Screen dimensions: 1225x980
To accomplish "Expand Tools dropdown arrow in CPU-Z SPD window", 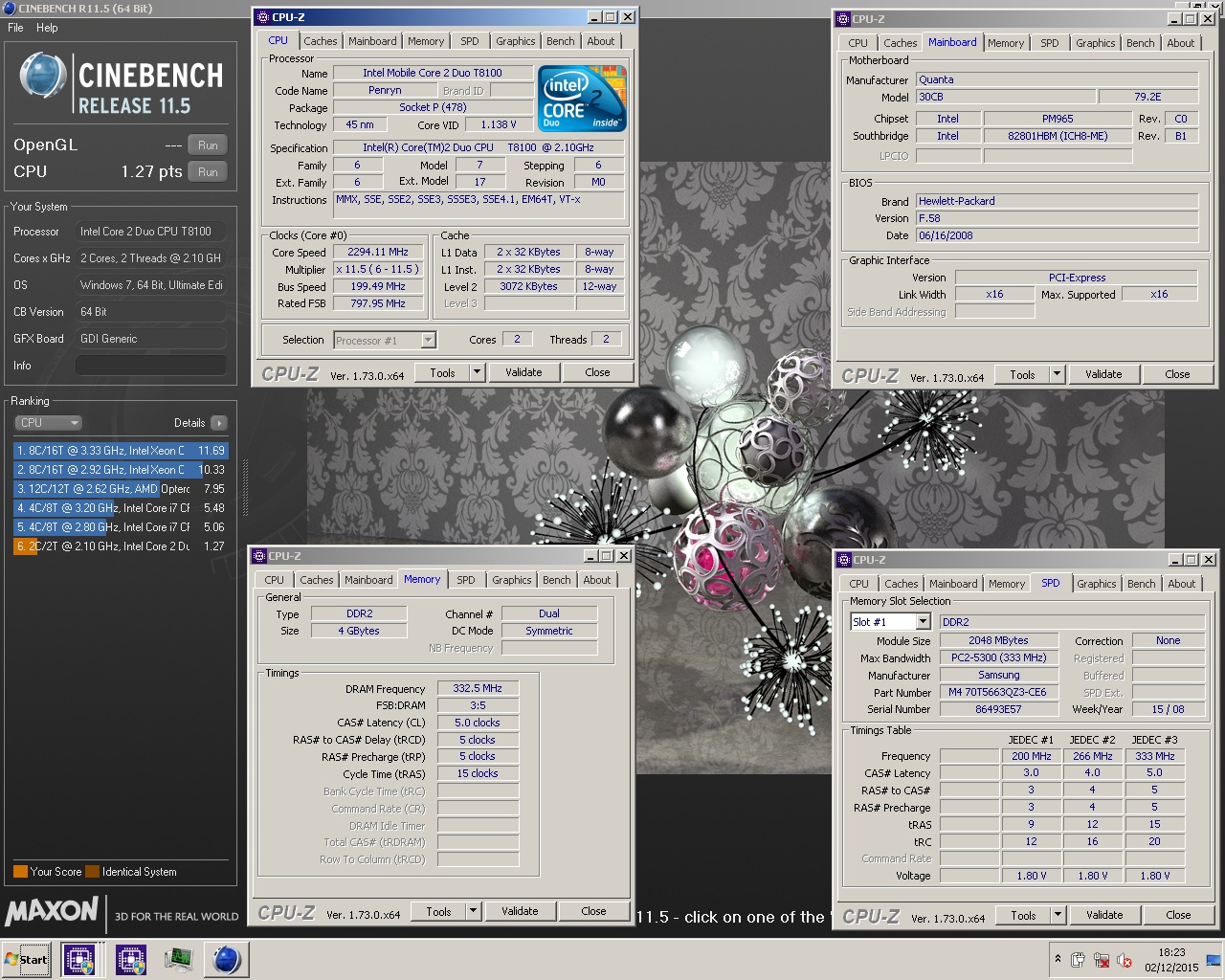I will point(1058,916).
